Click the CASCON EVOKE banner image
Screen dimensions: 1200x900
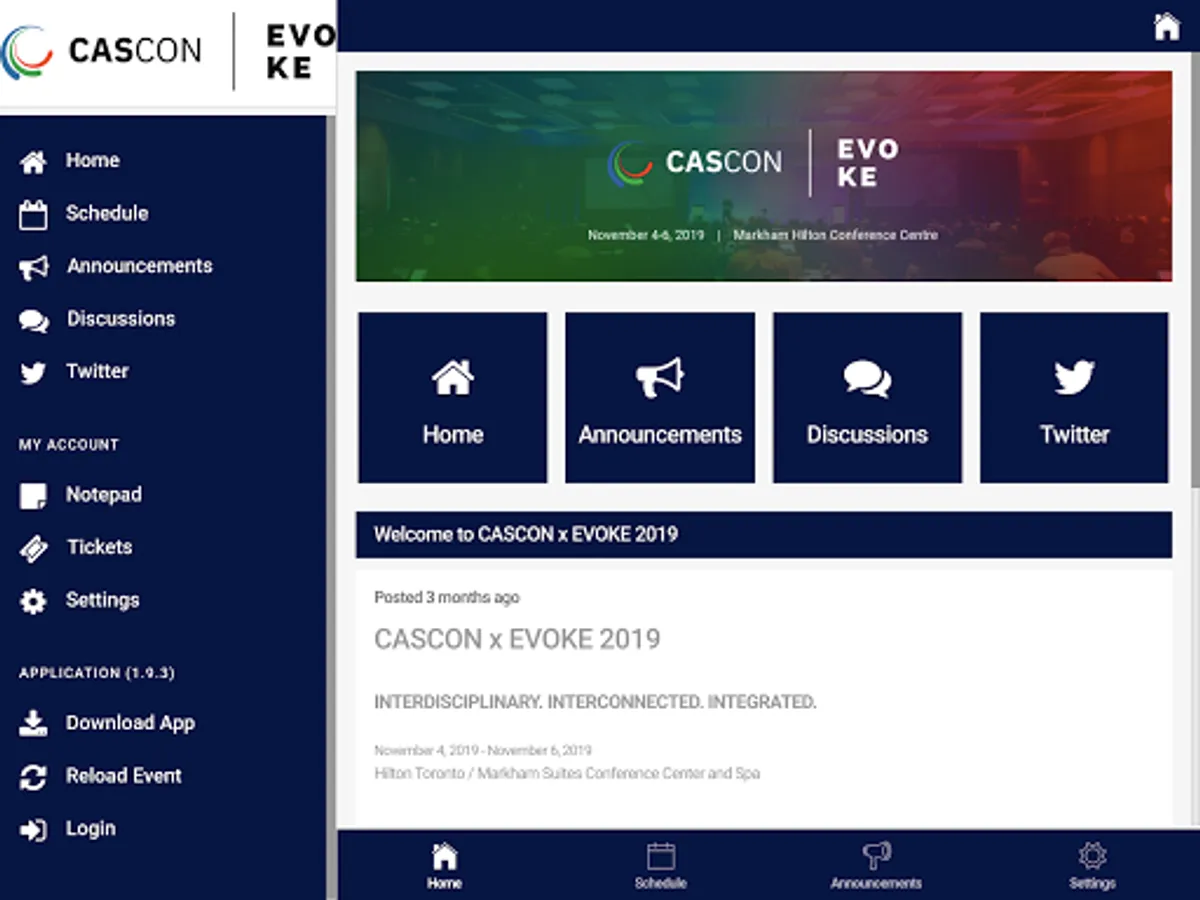pyautogui.click(x=764, y=176)
